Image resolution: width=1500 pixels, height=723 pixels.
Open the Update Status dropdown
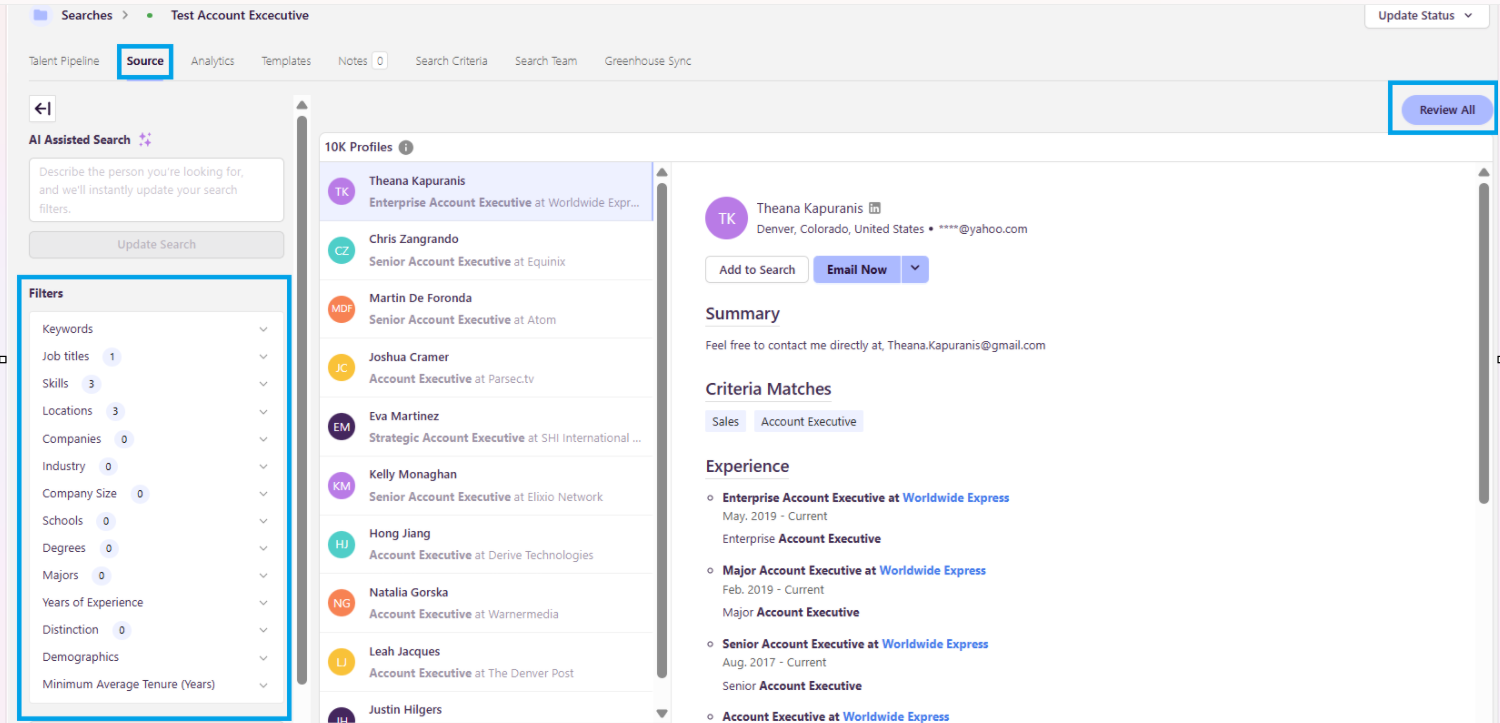click(1425, 16)
